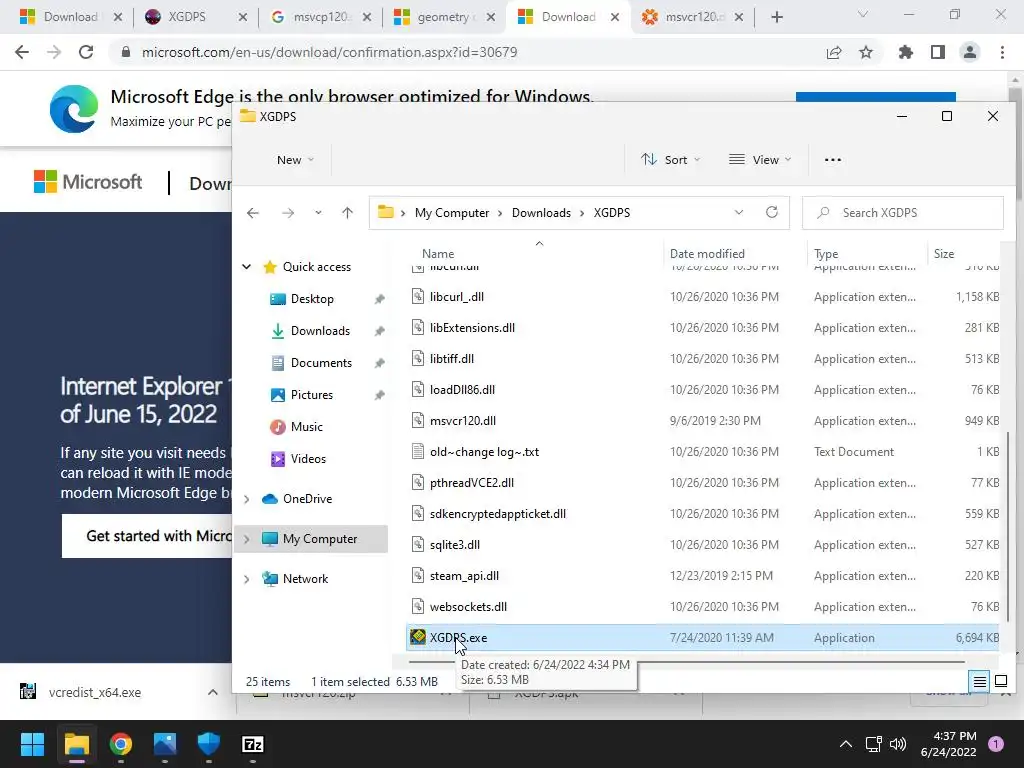Go back in Explorer window

(253, 213)
